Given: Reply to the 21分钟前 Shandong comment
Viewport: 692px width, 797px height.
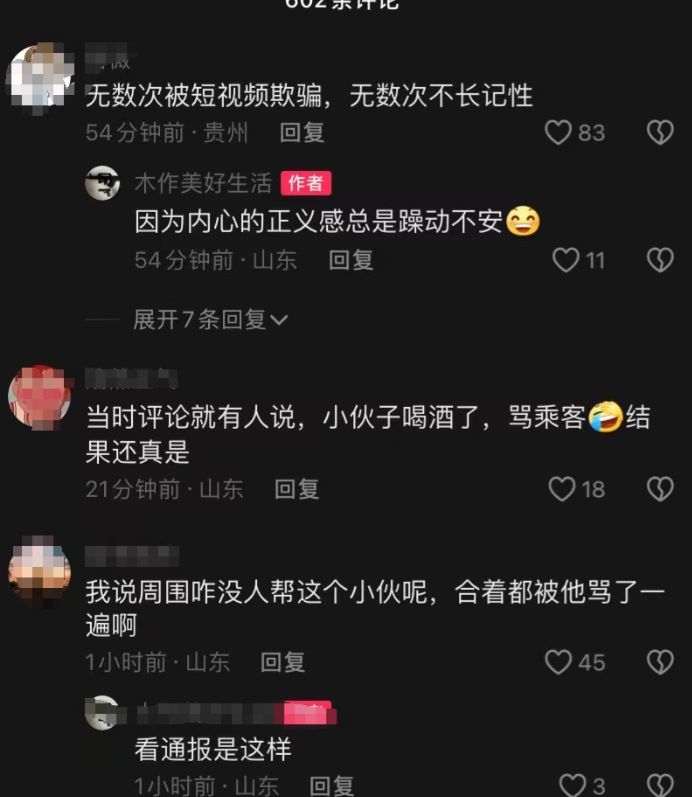Looking at the screenshot, I should click(x=296, y=489).
